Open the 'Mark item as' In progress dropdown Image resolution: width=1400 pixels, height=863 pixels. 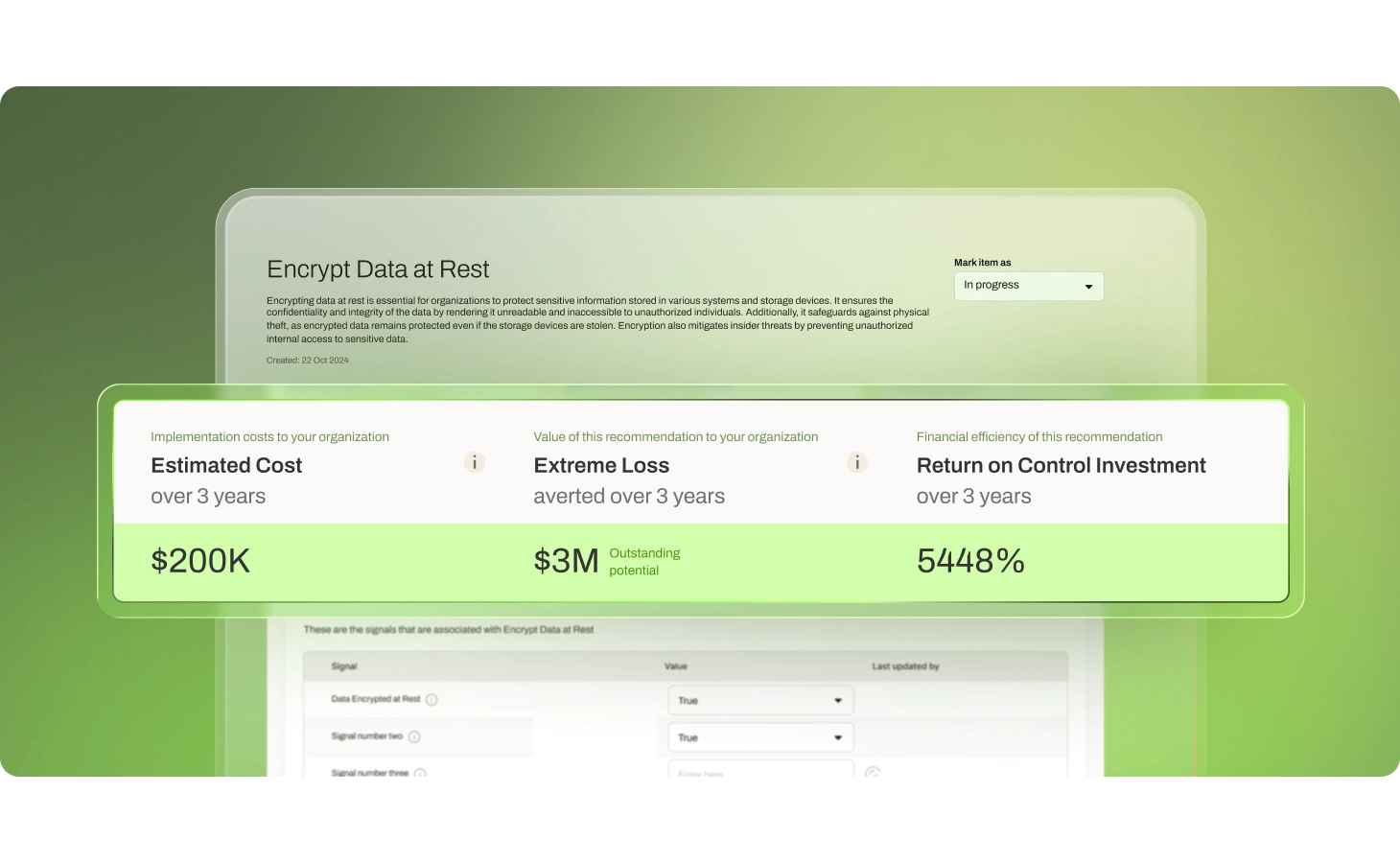tap(1028, 286)
